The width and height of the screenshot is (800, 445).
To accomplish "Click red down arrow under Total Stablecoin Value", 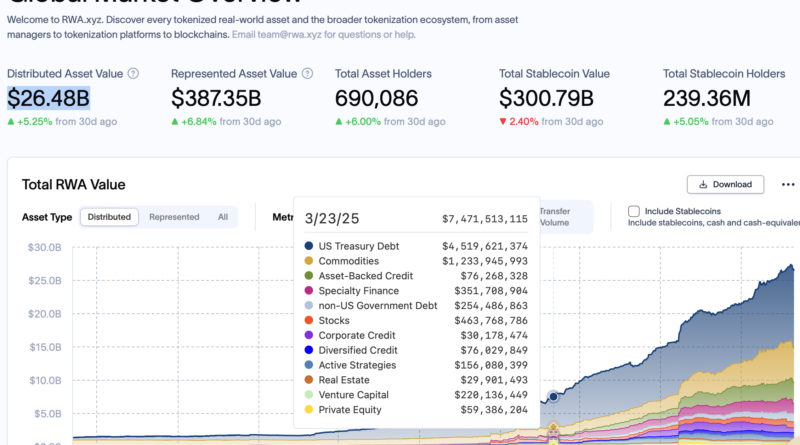I will 504,121.
